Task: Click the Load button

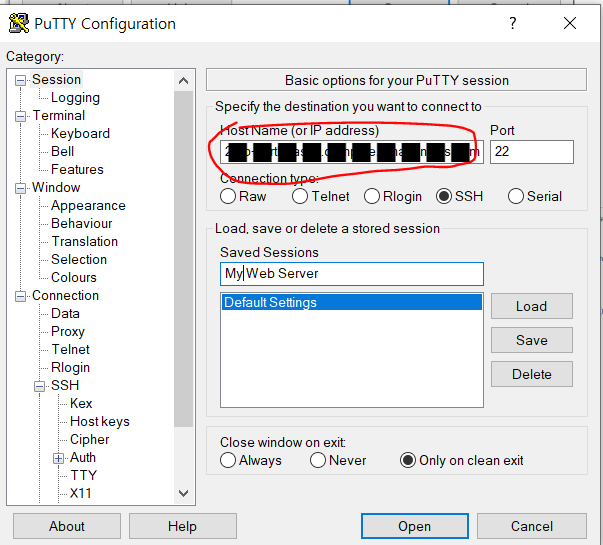Action: pos(531,306)
